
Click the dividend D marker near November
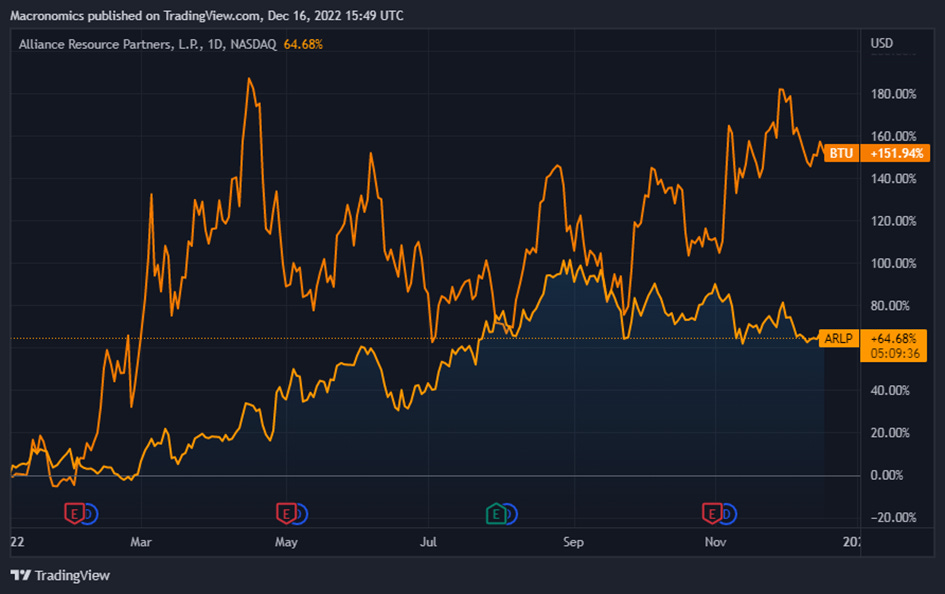pos(729,514)
